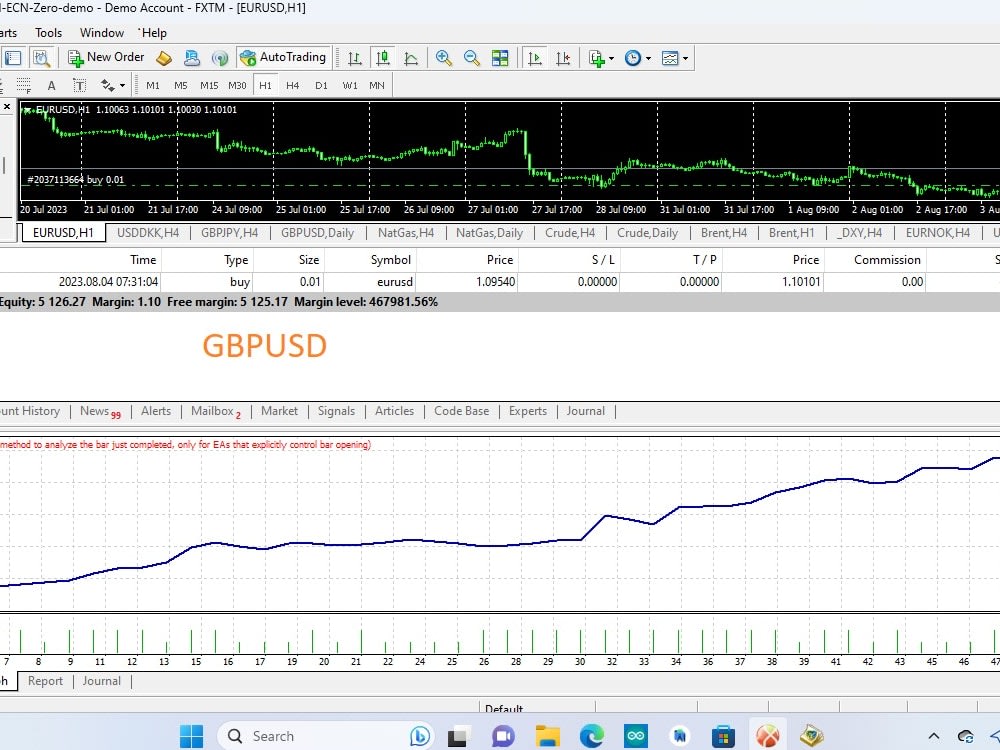Select the Line chart icon
This screenshot has height=750, width=1000.
412,57
